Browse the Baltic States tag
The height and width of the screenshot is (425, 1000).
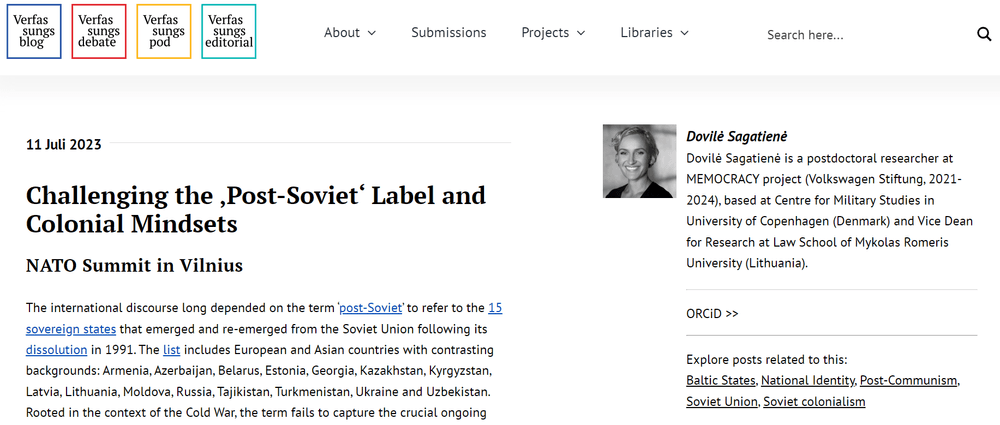coord(721,381)
